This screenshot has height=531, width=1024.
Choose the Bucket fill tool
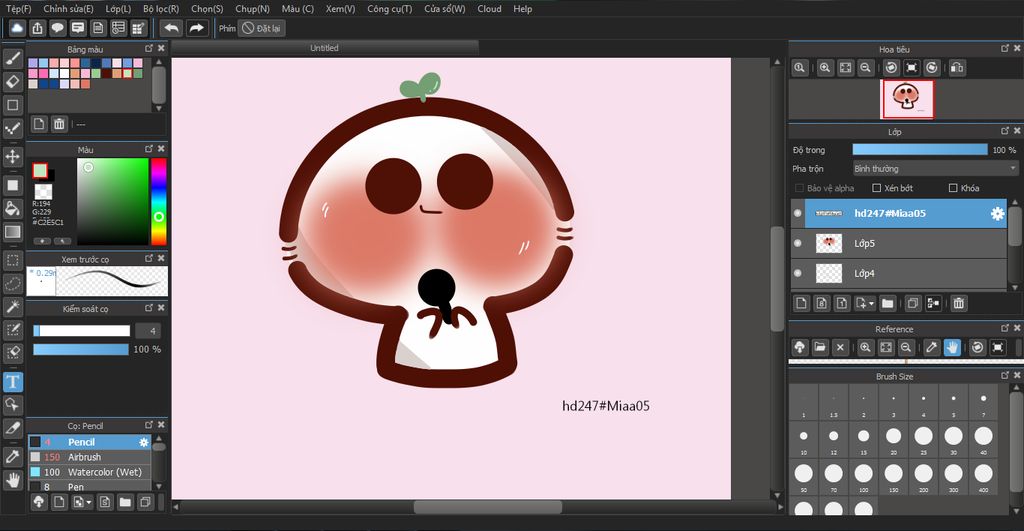click(x=13, y=208)
